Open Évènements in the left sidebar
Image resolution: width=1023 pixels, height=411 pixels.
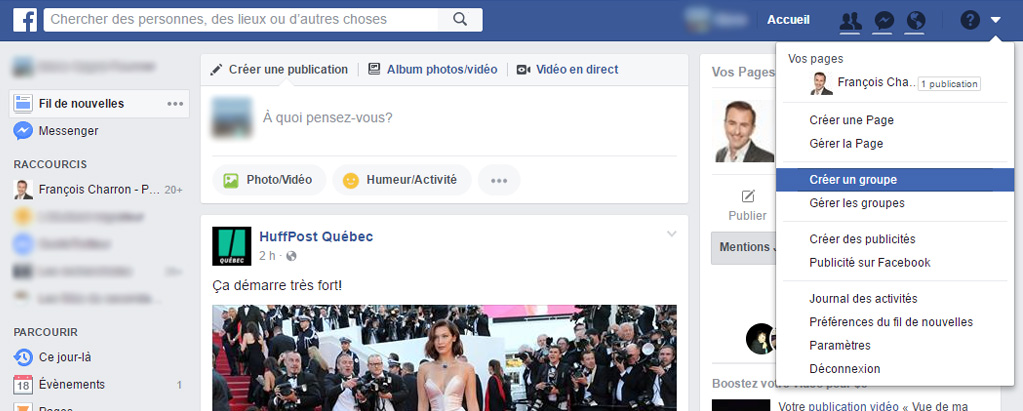[72, 384]
